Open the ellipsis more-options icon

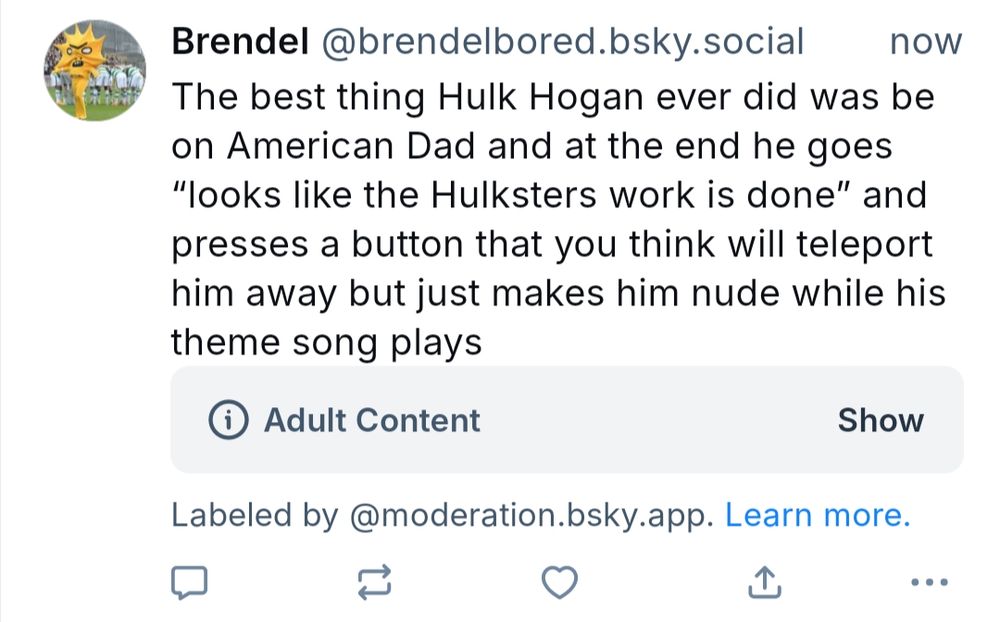pyautogui.click(x=930, y=581)
